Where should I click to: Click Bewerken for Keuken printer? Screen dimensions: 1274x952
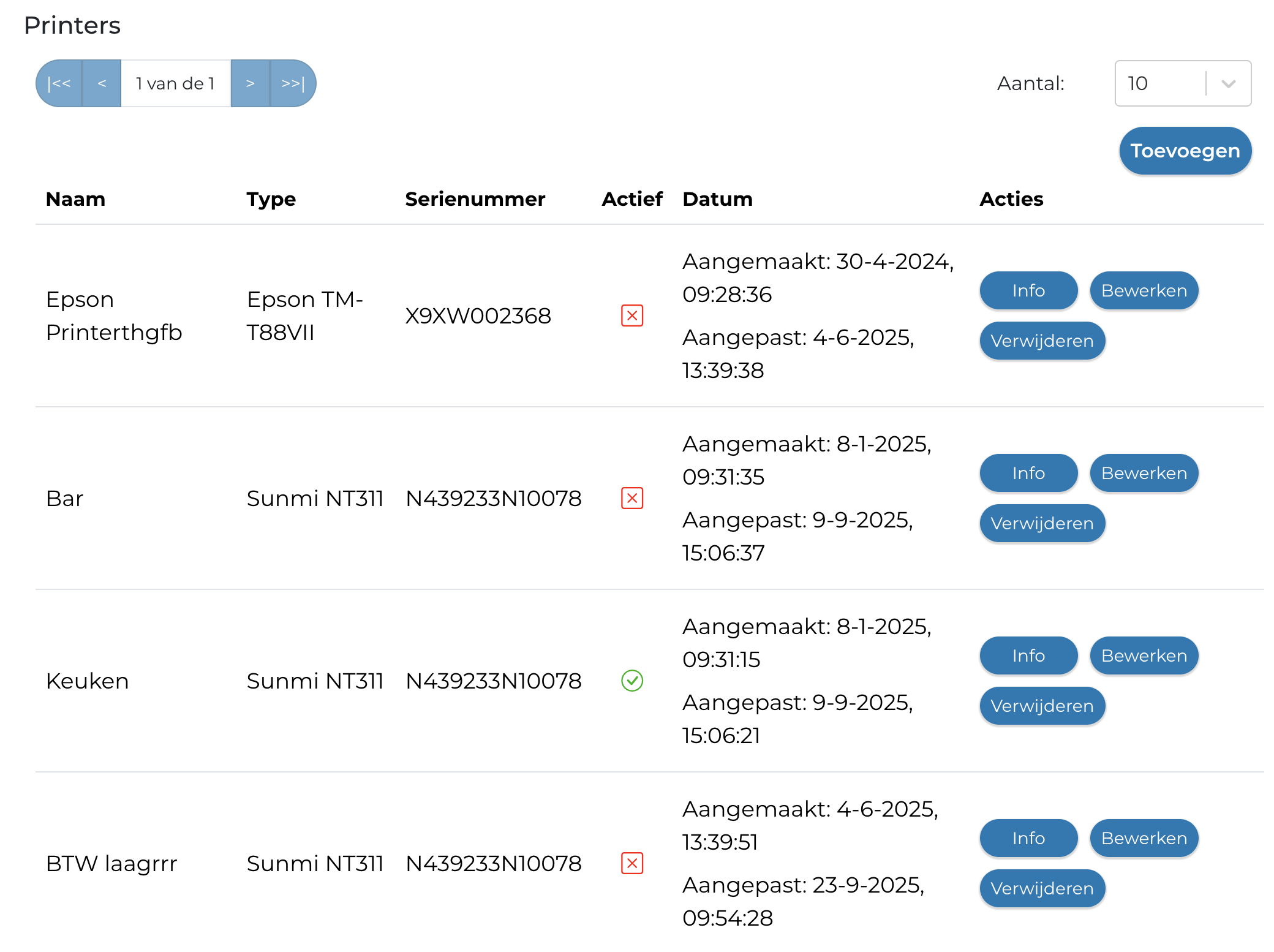1144,655
